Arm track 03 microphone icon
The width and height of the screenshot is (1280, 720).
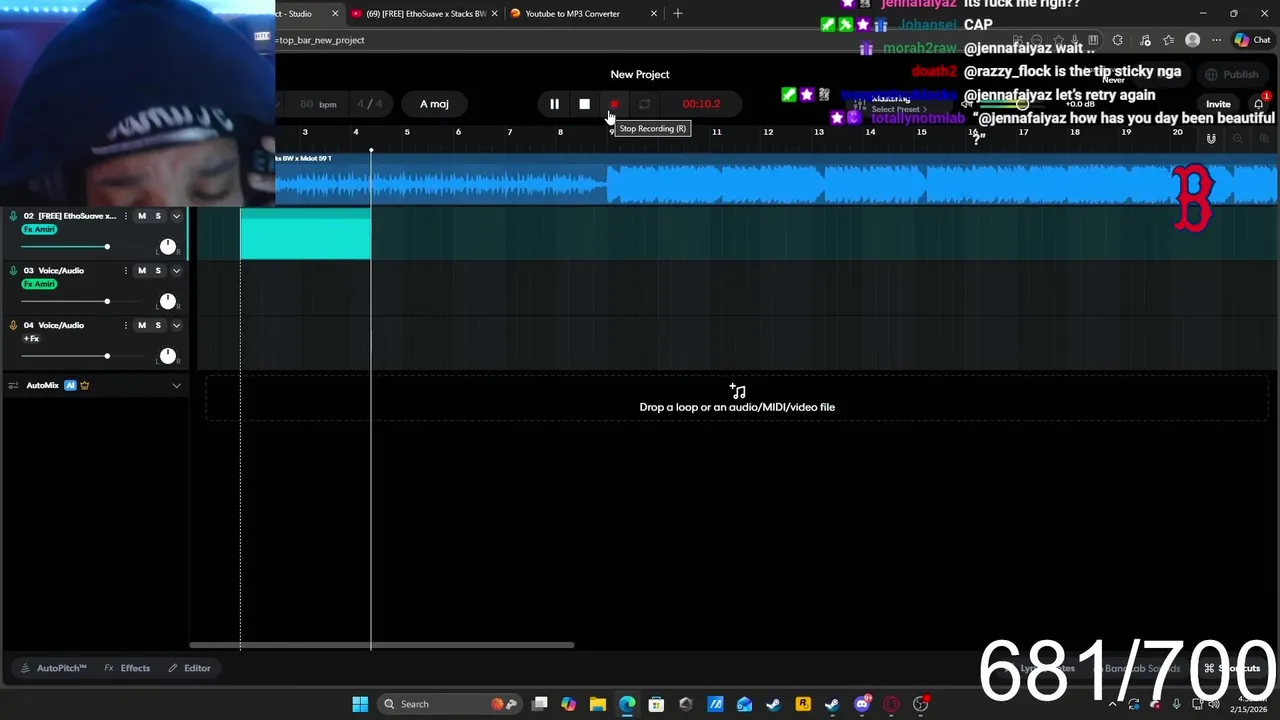pyautogui.click(x=13, y=271)
